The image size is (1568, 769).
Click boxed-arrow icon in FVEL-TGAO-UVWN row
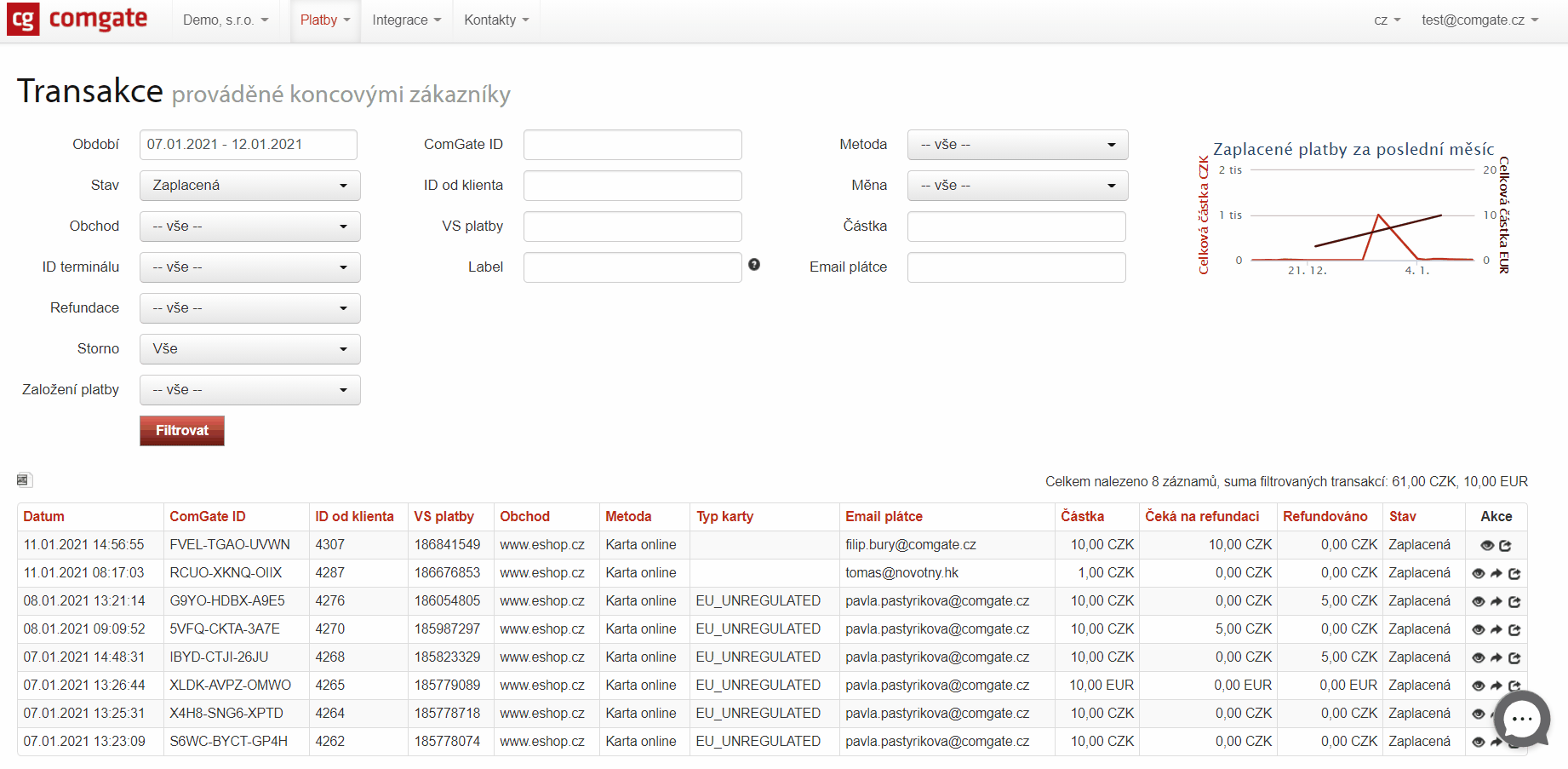coord(1505,546)
